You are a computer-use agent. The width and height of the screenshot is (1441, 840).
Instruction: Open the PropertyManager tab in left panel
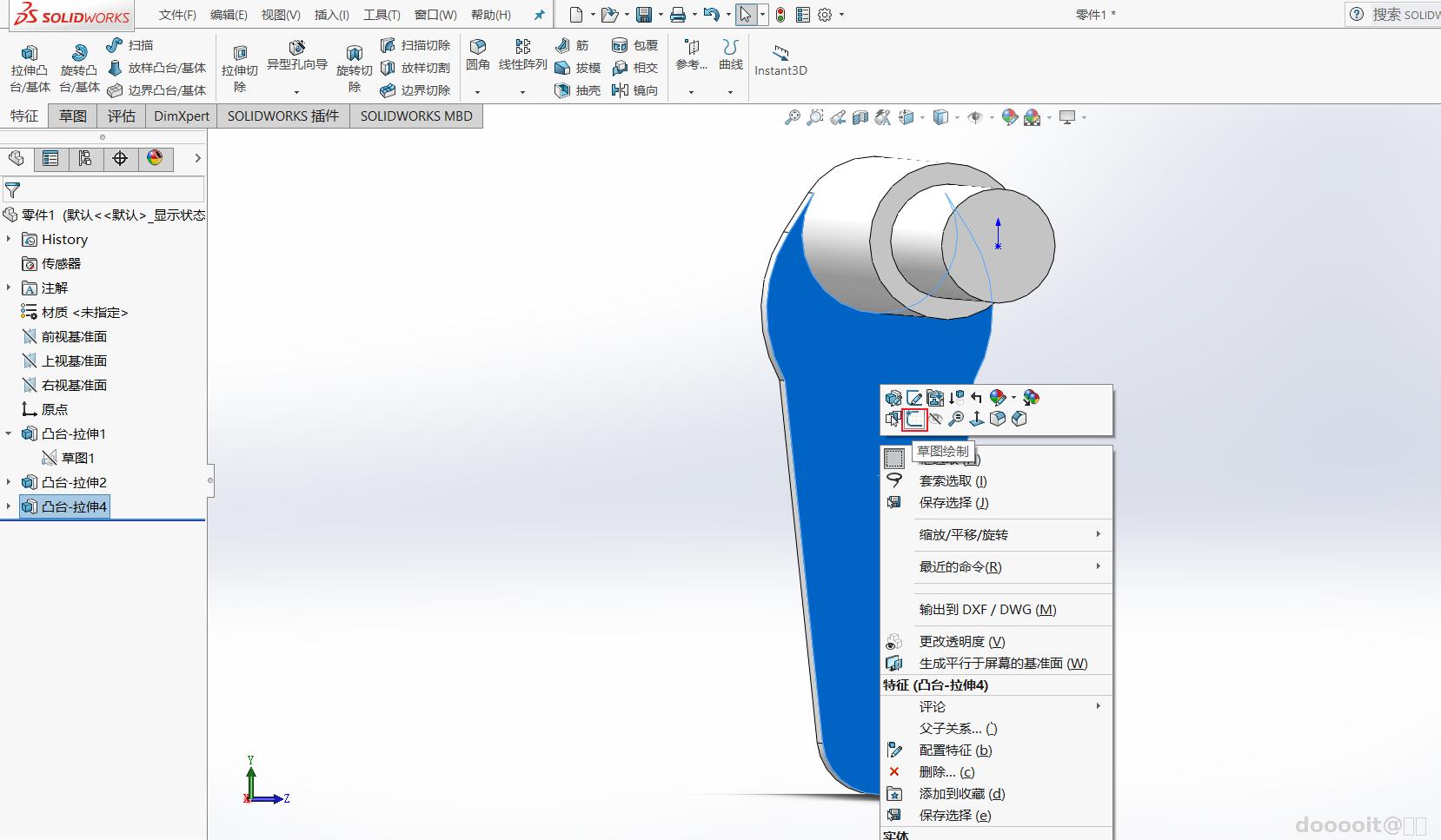point(50,158)
